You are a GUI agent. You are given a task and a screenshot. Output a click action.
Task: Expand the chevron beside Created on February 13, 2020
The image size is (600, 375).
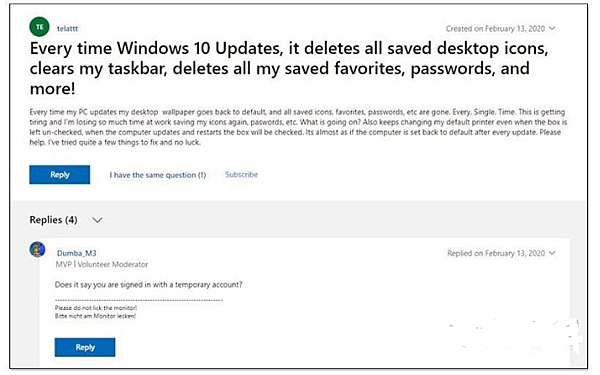coord(552,28)
